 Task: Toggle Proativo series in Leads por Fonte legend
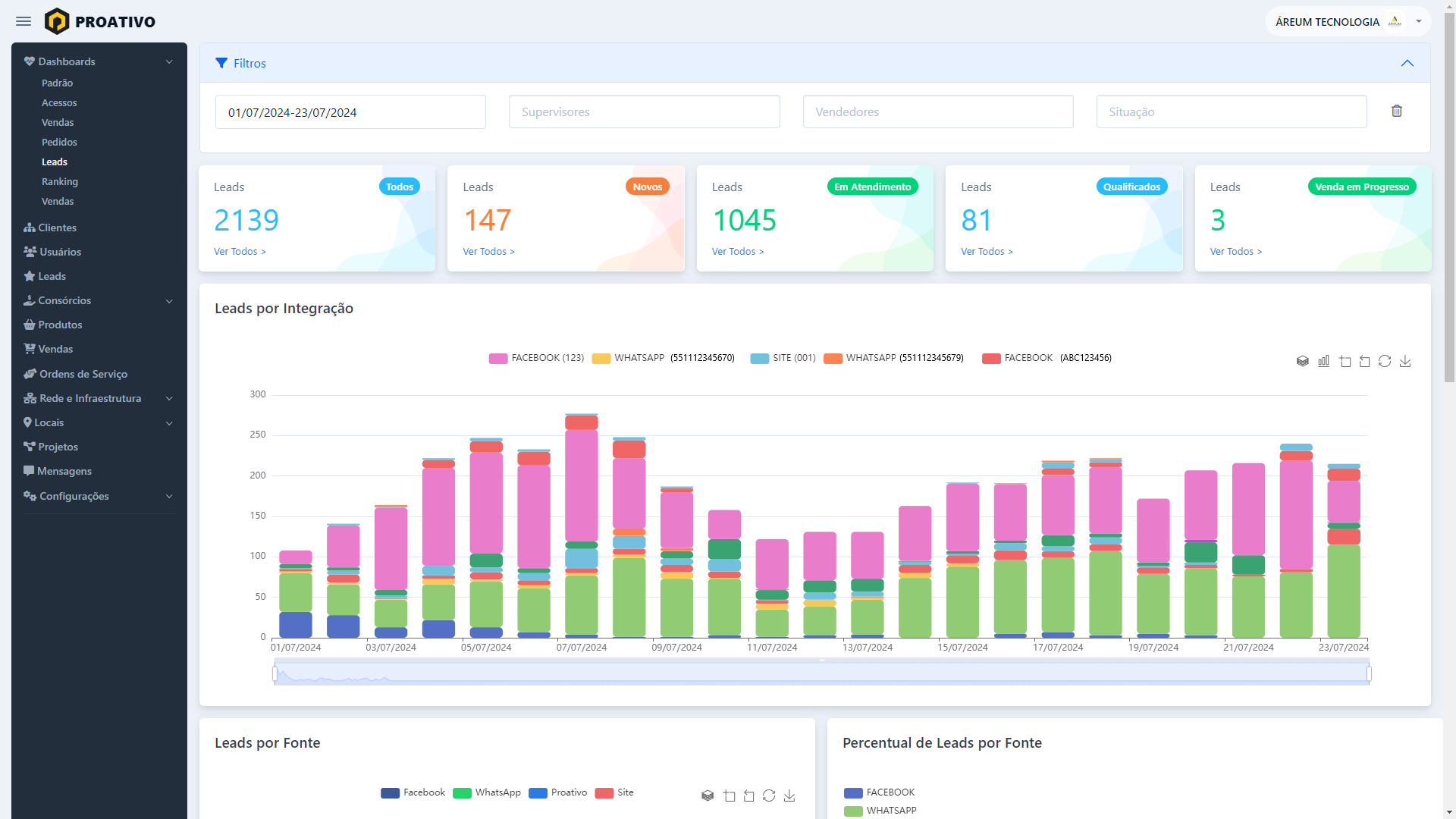point(558,792)
